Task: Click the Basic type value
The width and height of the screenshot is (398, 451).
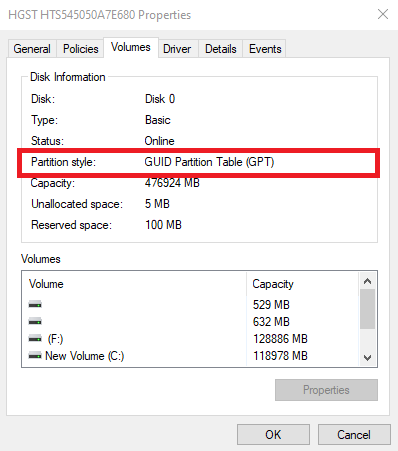Action: point(158,120)
